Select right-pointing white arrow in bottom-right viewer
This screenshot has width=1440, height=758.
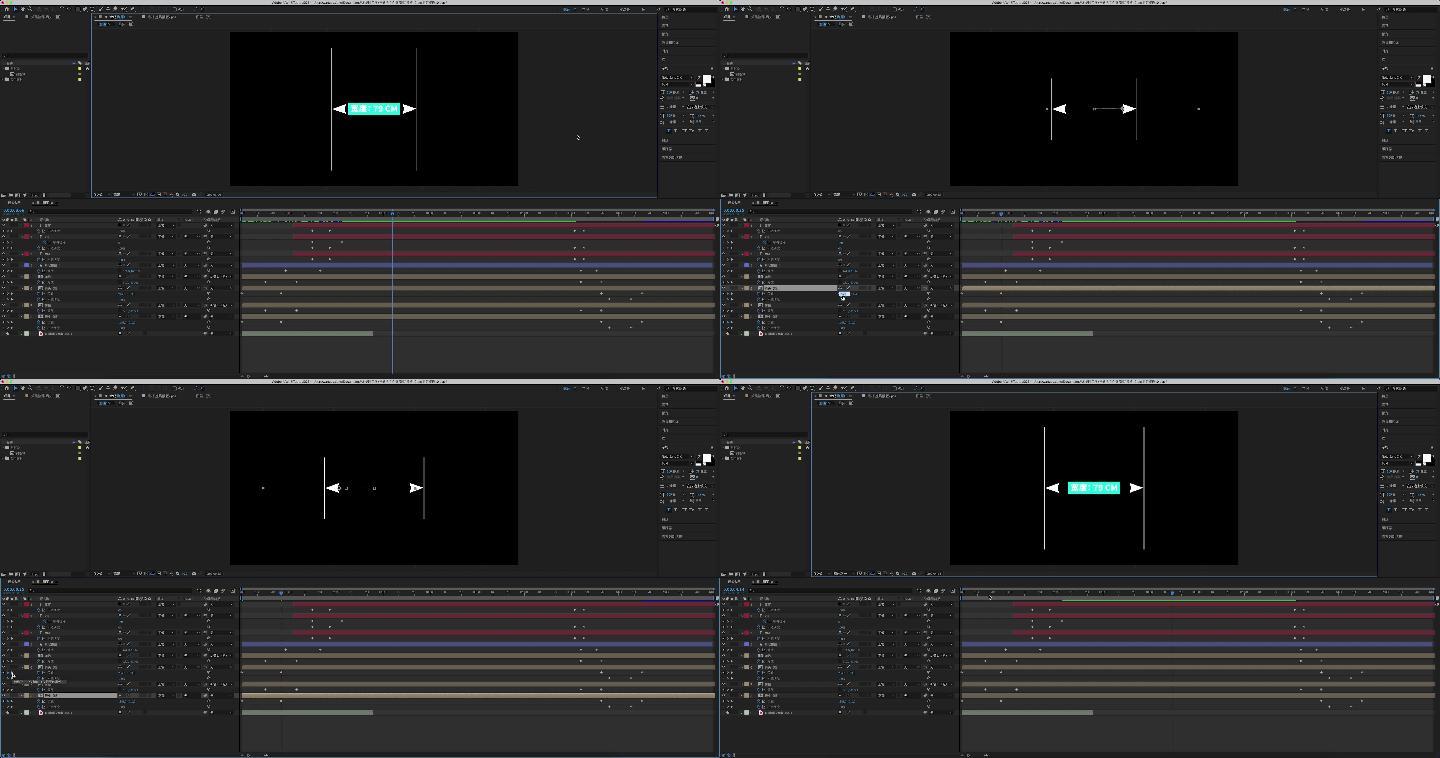[1136, 488]
